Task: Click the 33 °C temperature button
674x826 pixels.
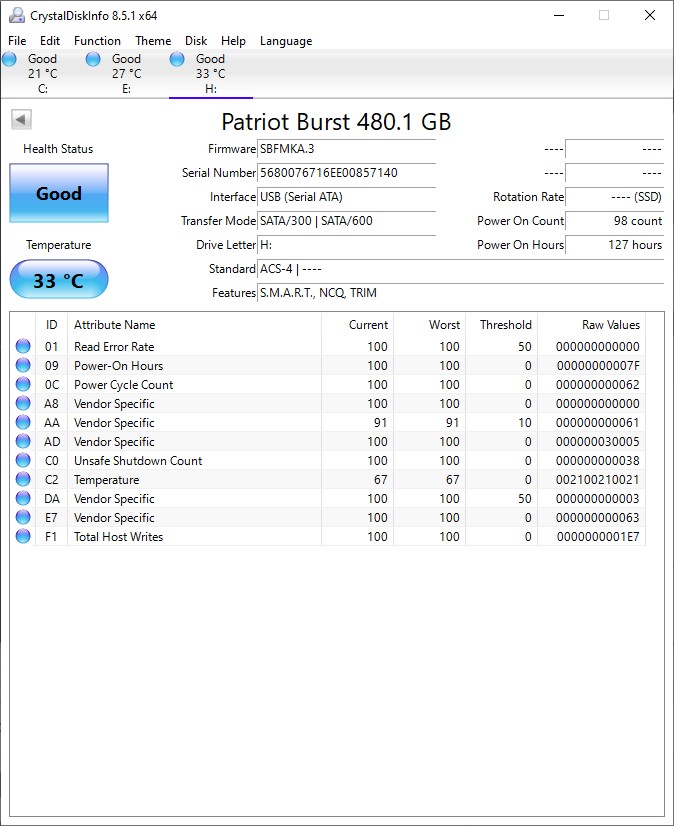Action: (59, 280)
